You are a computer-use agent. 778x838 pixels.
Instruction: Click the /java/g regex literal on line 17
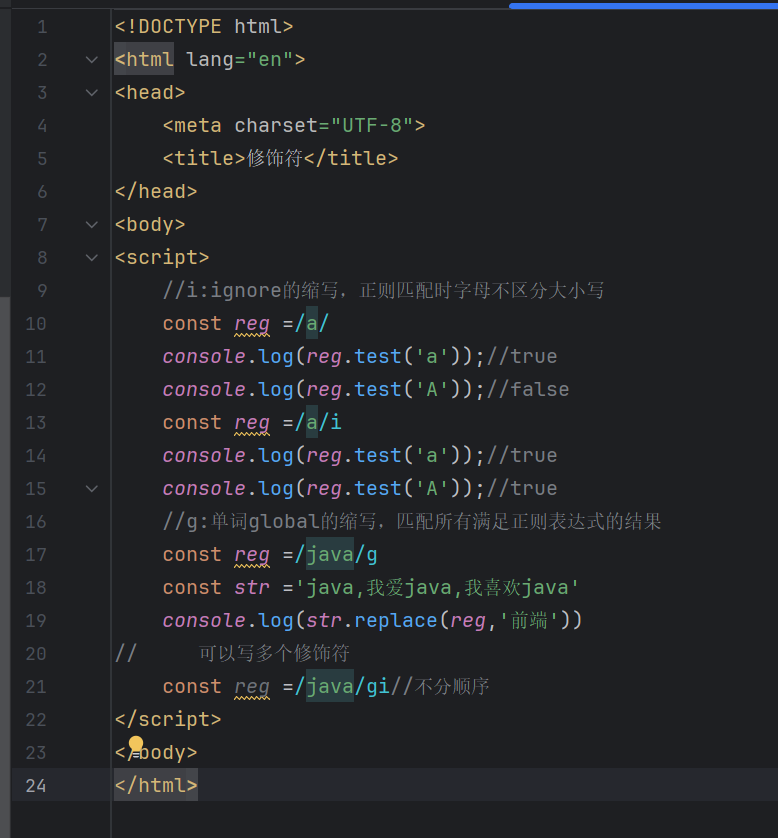pyautogui.click(x=336, y=555)
